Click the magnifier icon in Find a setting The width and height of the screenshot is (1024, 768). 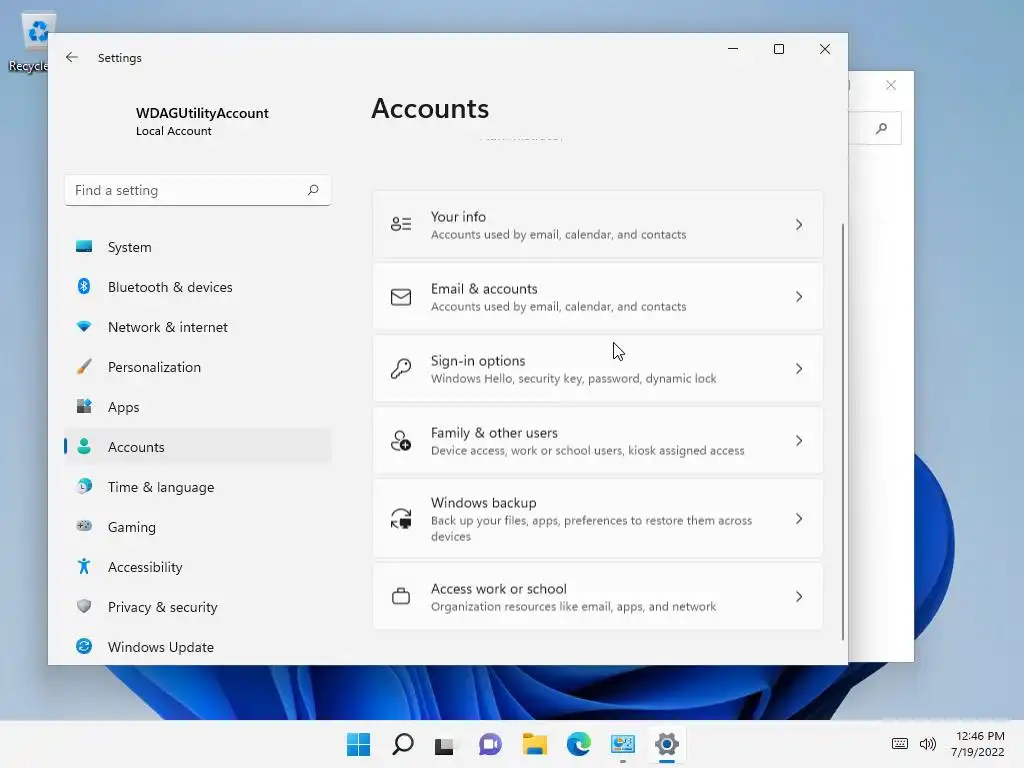pyautogui.click(x=313, y=190)
